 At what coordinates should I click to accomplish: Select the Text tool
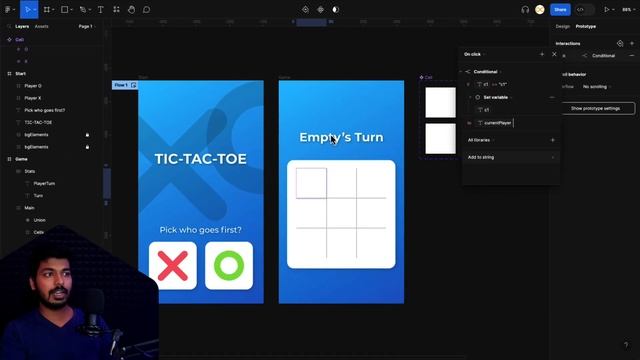click(100, 9)
